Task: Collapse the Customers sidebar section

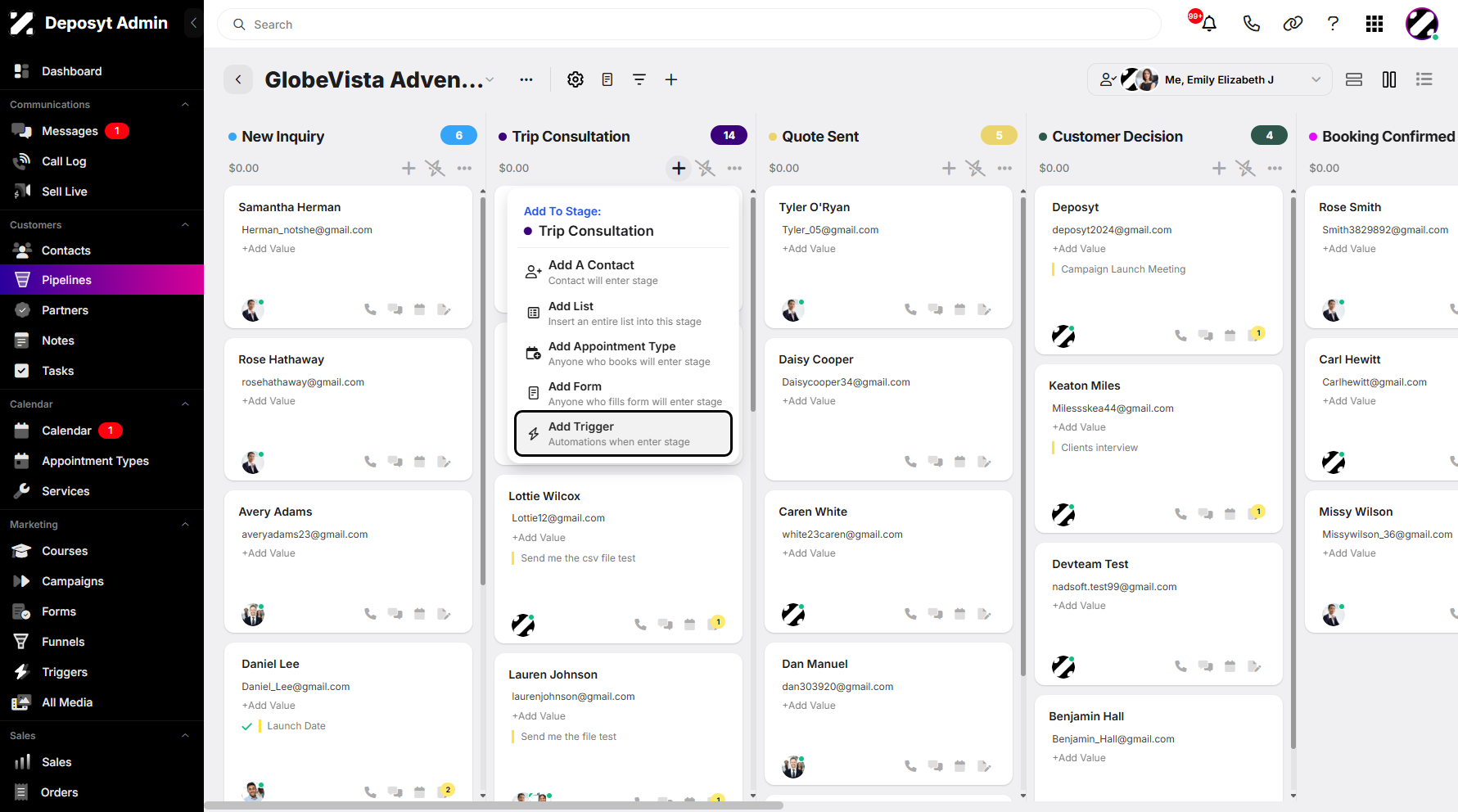Action: click(x=185, y=225)
